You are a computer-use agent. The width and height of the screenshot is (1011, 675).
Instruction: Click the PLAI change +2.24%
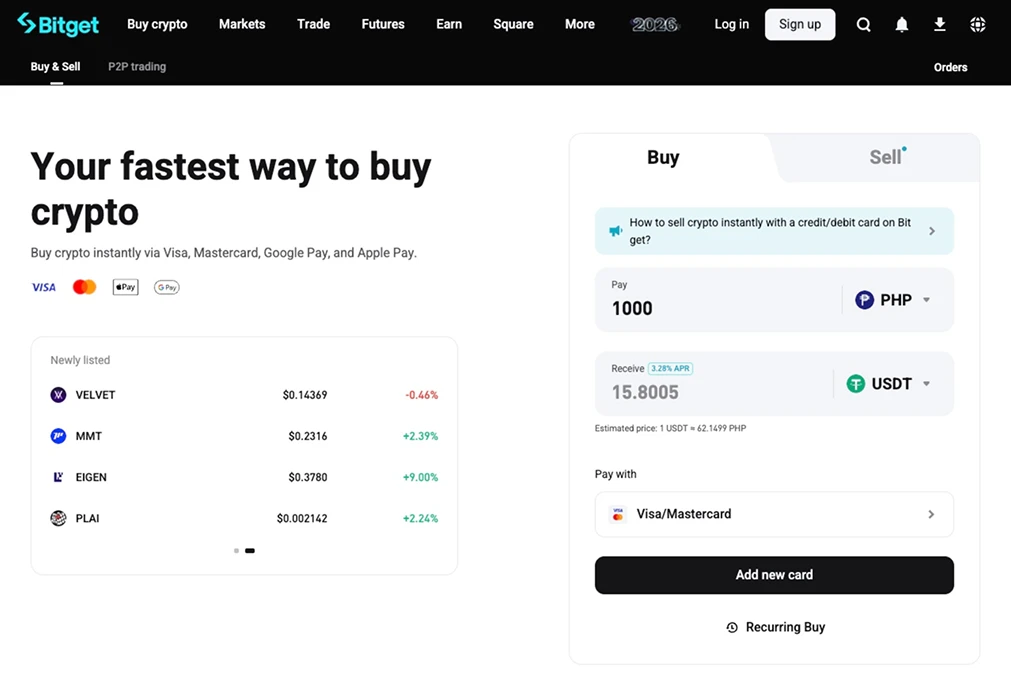coord(420,518)
